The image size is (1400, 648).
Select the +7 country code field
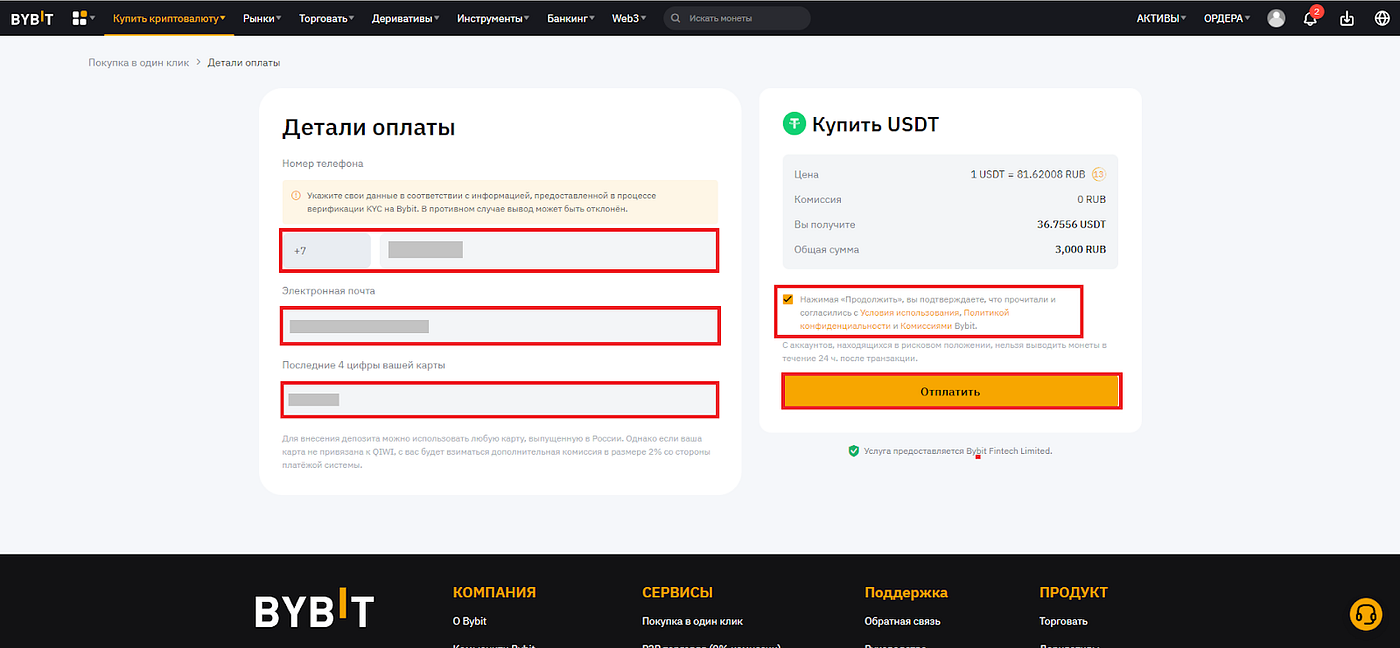[326, 250]
